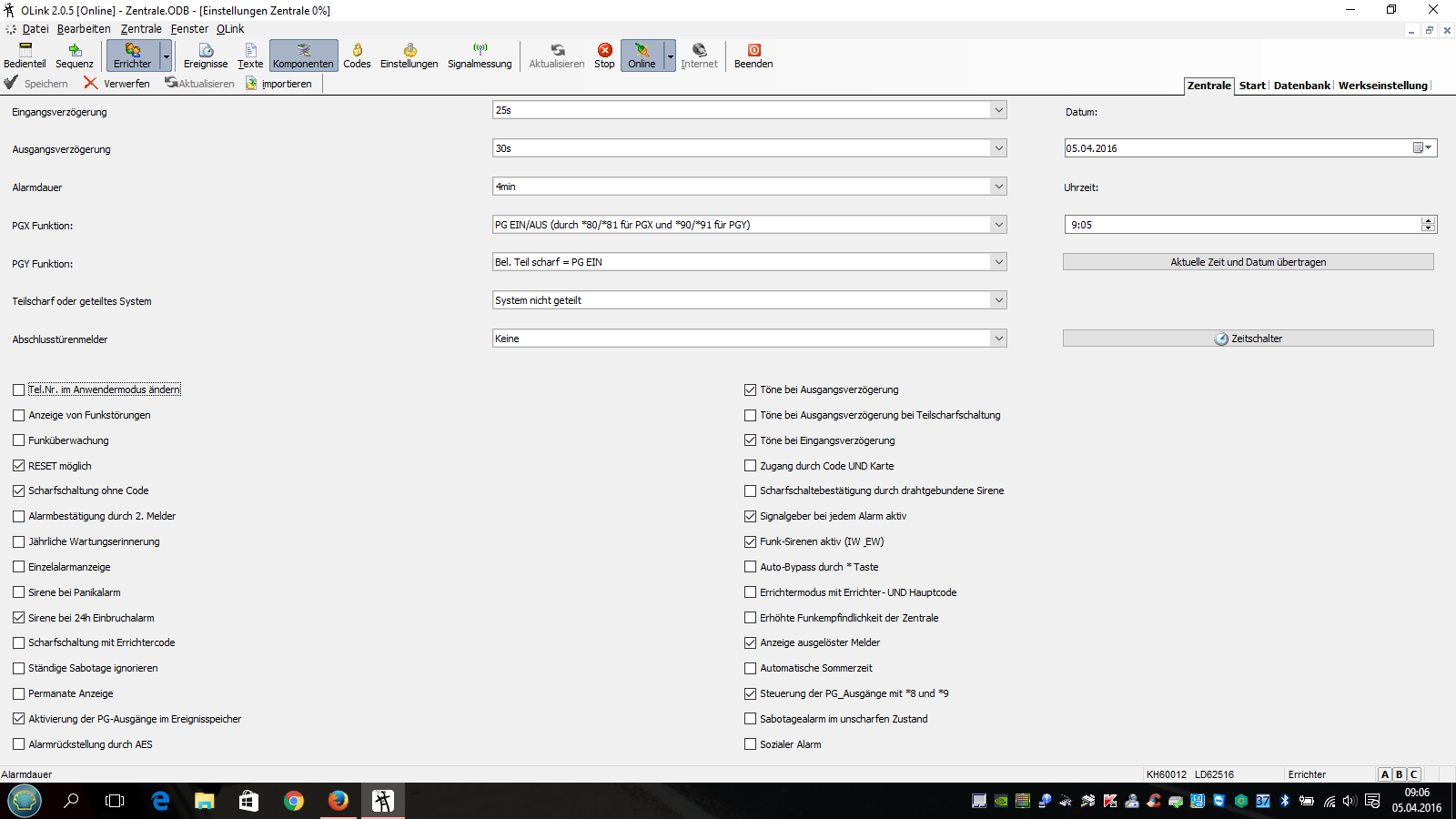Image resolution: width=1456 pixels, height=819 pixels.
Task: Enable Automatische Sommerzeit option
Action: (751, 668)
